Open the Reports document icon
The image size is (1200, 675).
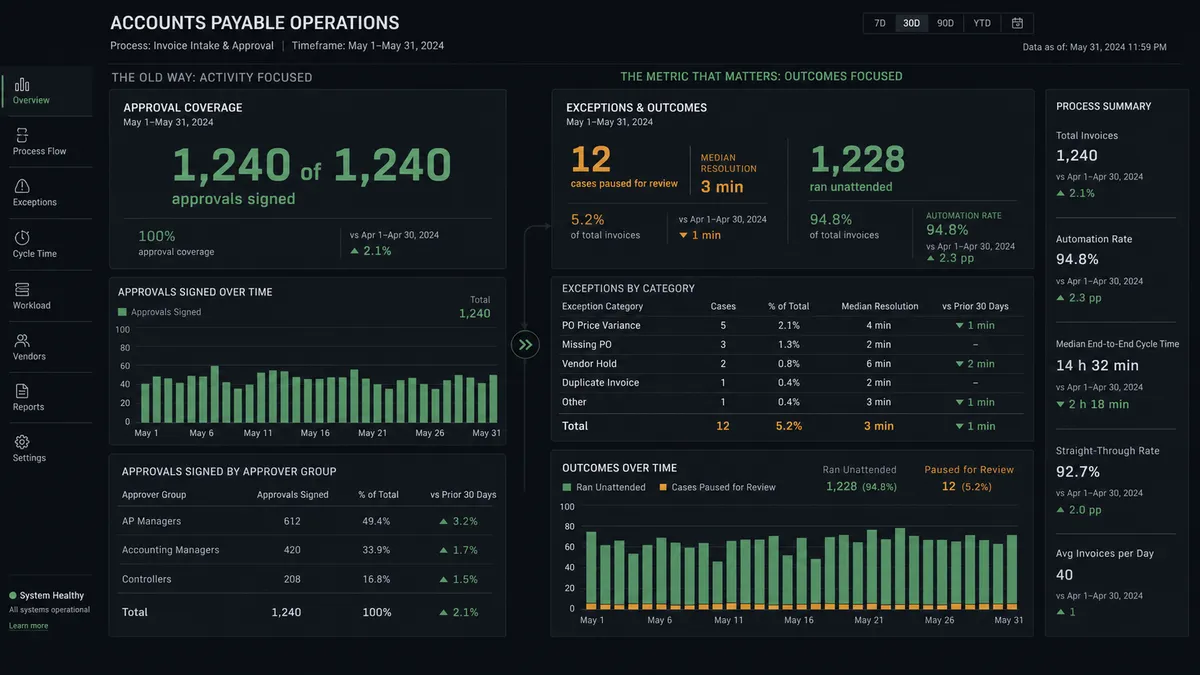23,391
